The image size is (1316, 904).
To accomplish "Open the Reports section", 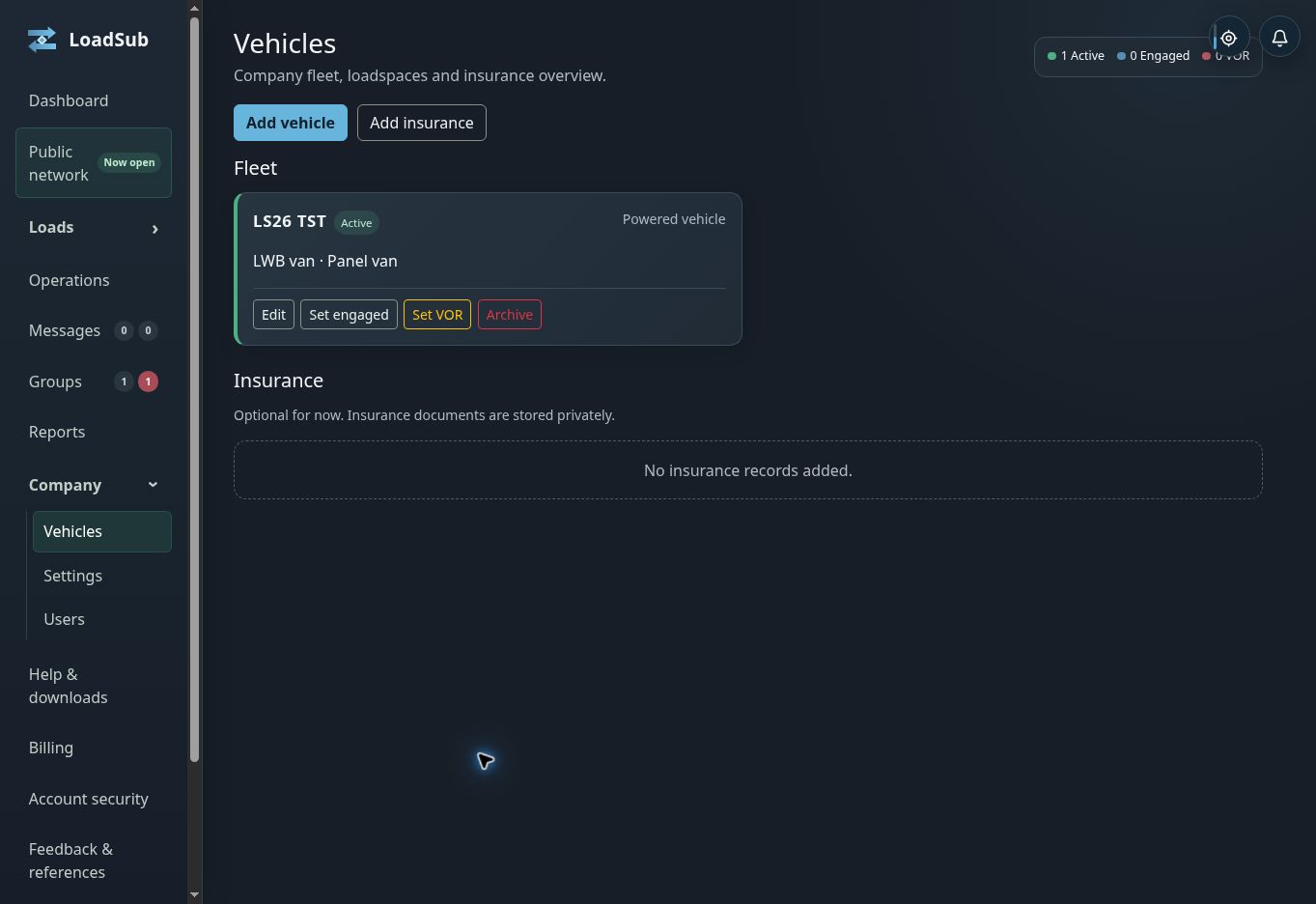I will pos(57,432).
